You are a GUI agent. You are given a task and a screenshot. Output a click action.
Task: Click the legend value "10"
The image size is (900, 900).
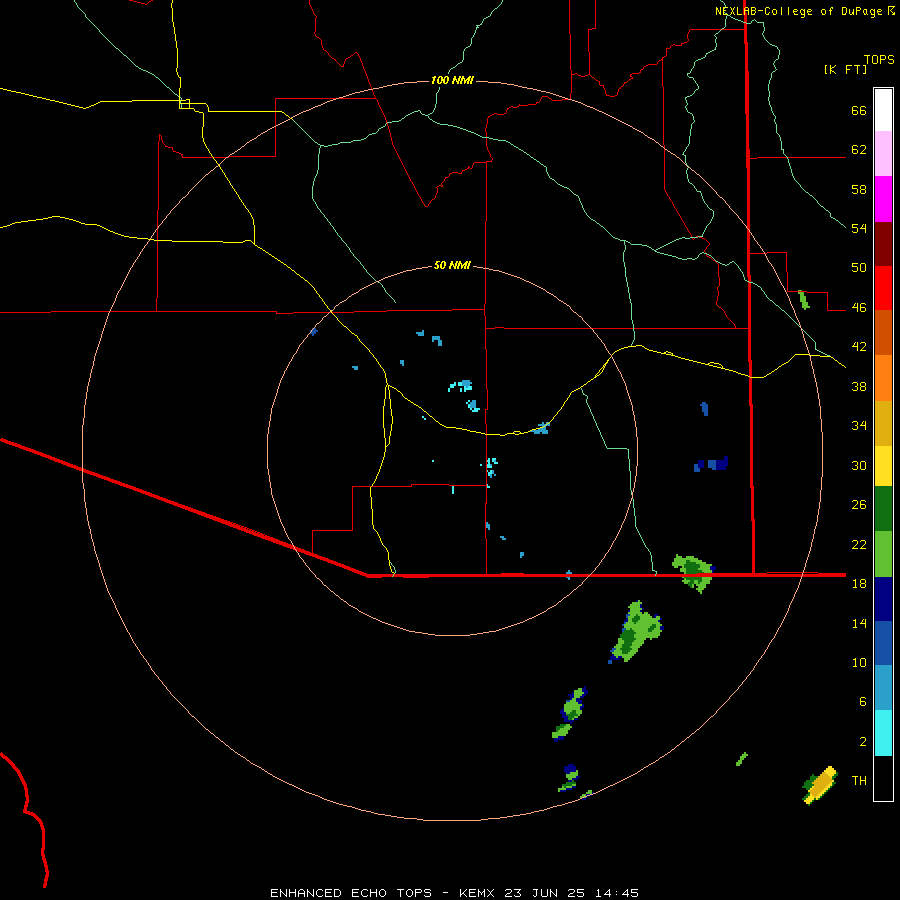tap(859, 662)
